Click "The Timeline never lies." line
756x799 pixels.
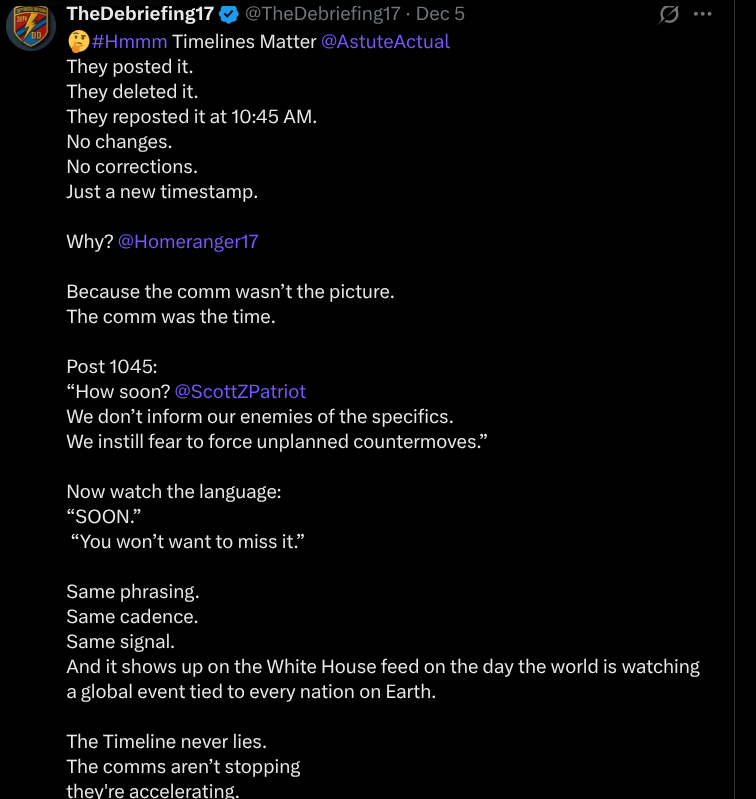(166, 741)
